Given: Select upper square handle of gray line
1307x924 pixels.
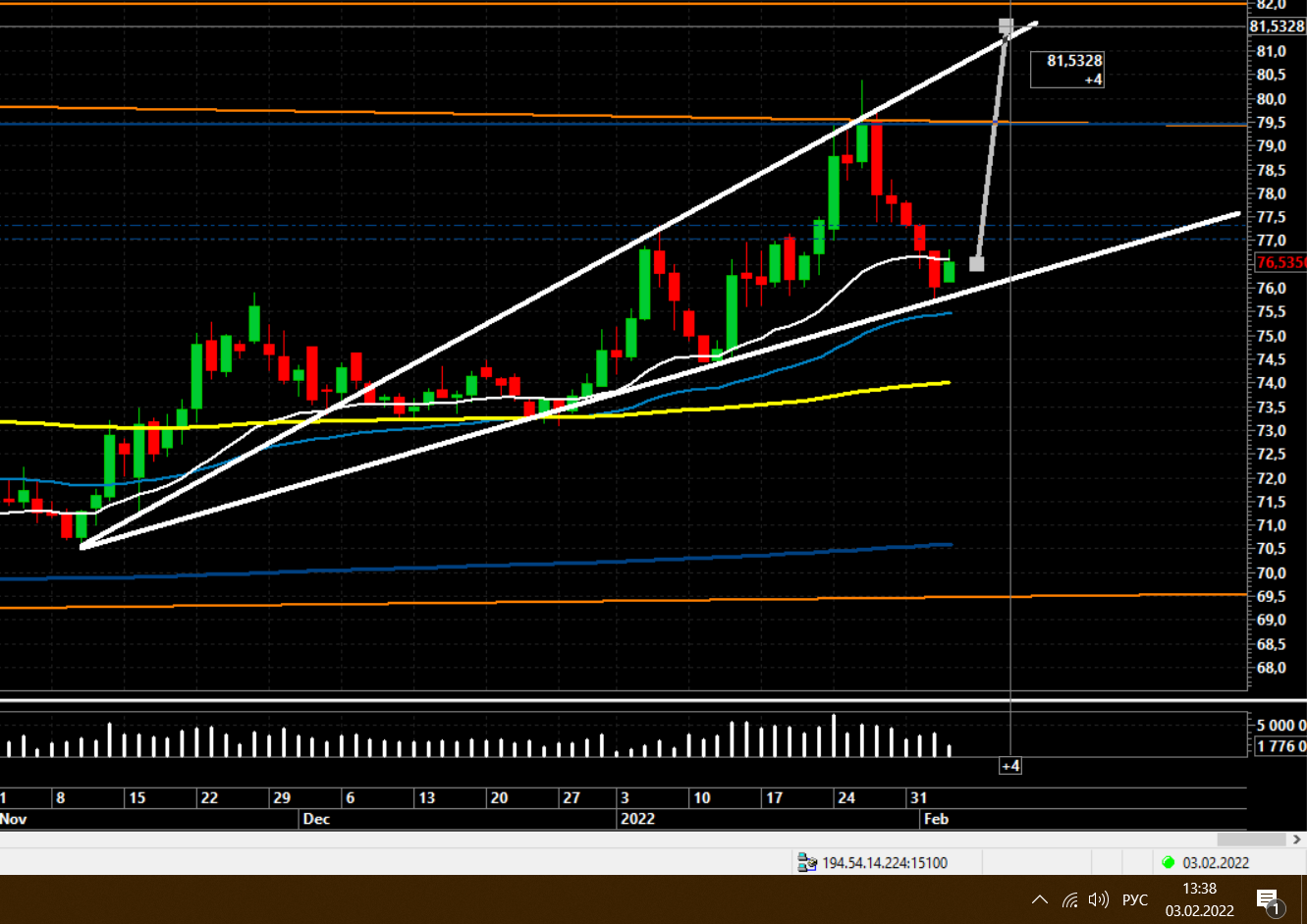Looking at the screenshot, I should (1006, 26).
